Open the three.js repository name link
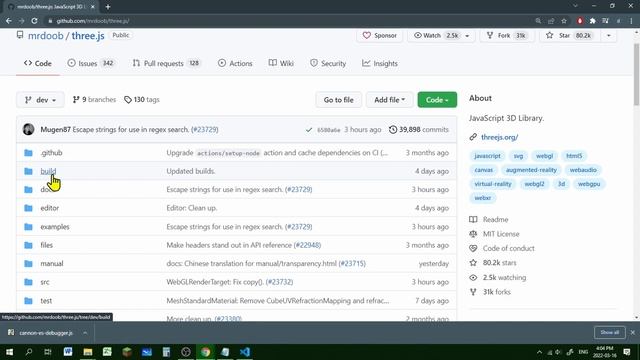The width and height of the screenshot is (640, 360). click(x=88, y=36)
